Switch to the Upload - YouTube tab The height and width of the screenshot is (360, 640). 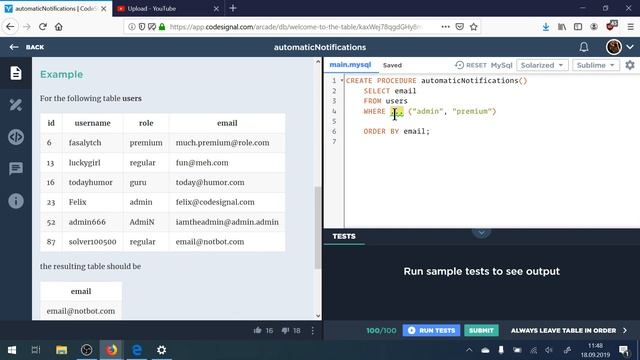(151, 8)
